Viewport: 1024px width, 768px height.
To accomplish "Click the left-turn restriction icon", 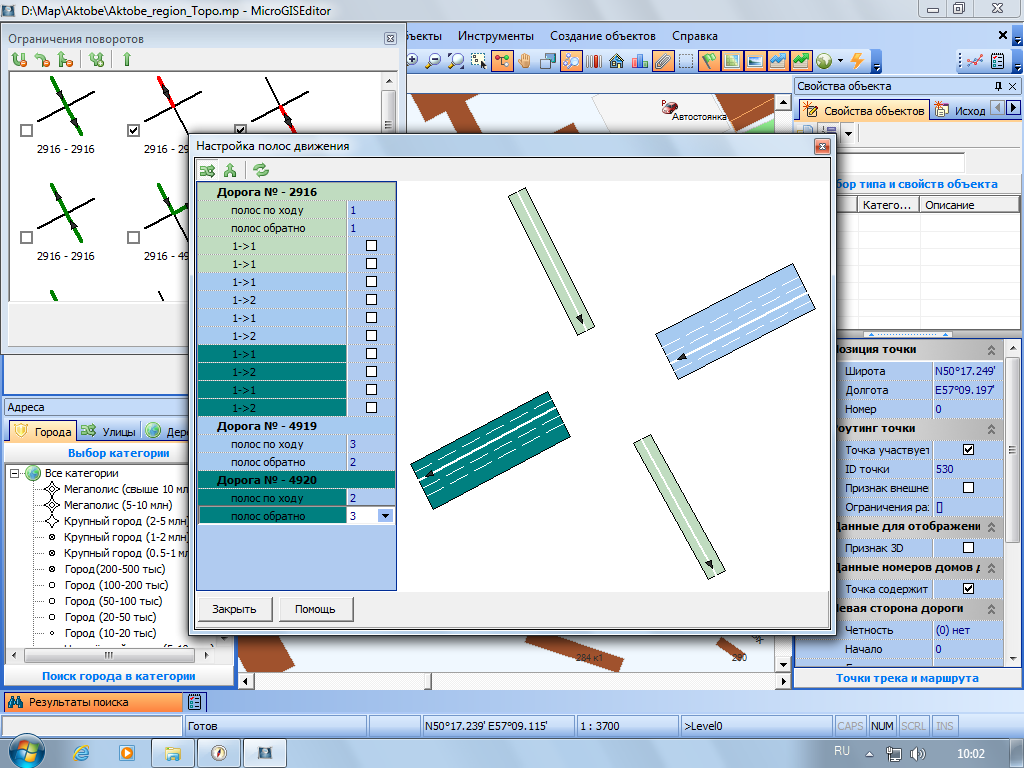I will tap(42, 60).
